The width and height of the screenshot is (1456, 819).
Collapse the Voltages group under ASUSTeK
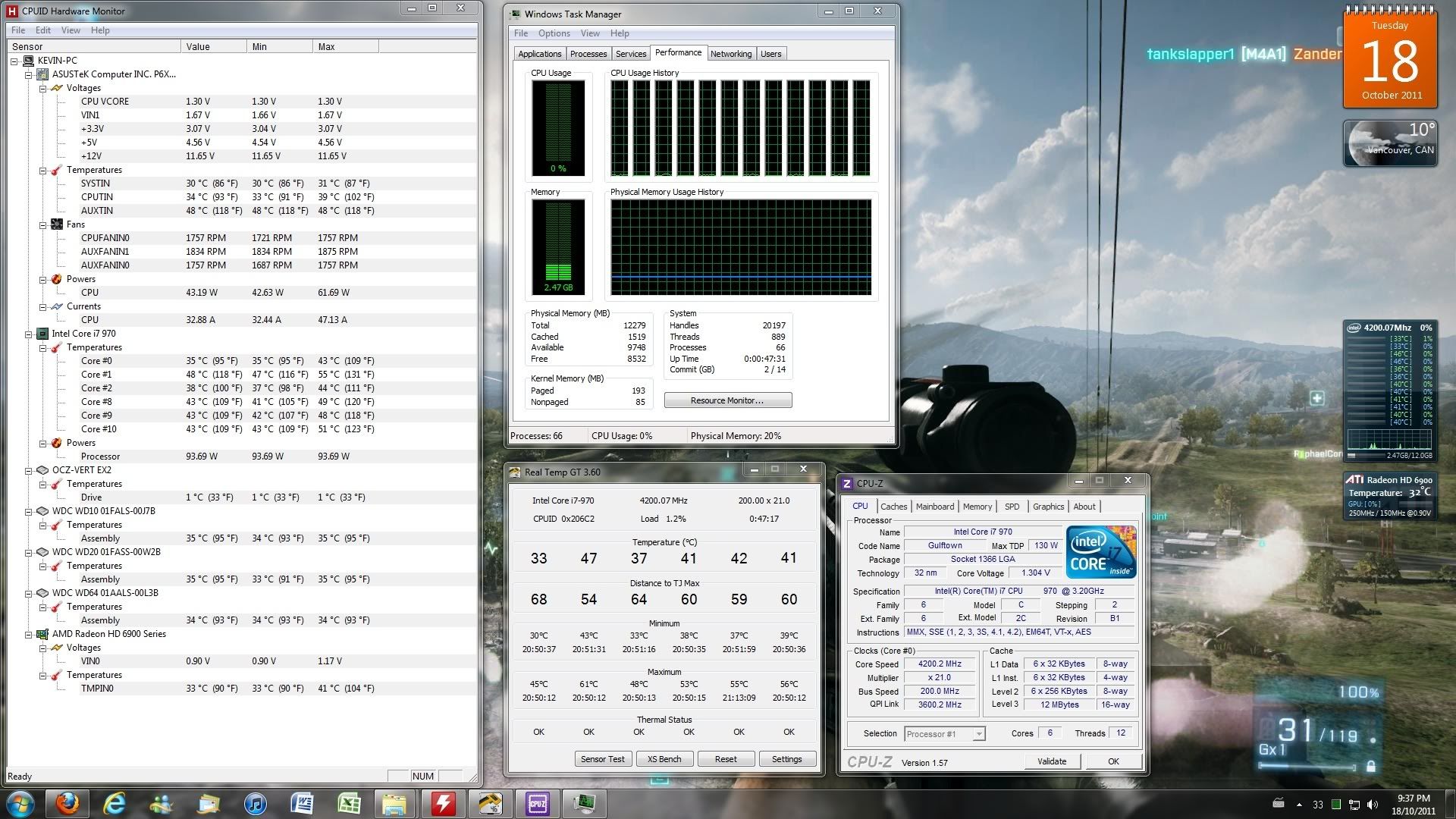click(x=43, y=88)
